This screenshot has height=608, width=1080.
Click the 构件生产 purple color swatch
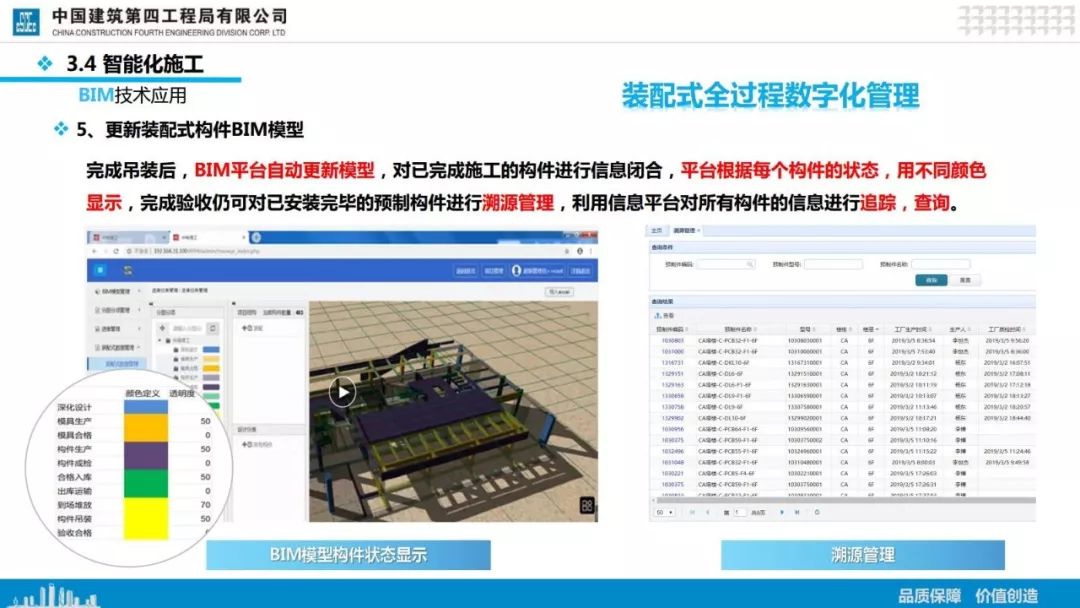point(145,449)
